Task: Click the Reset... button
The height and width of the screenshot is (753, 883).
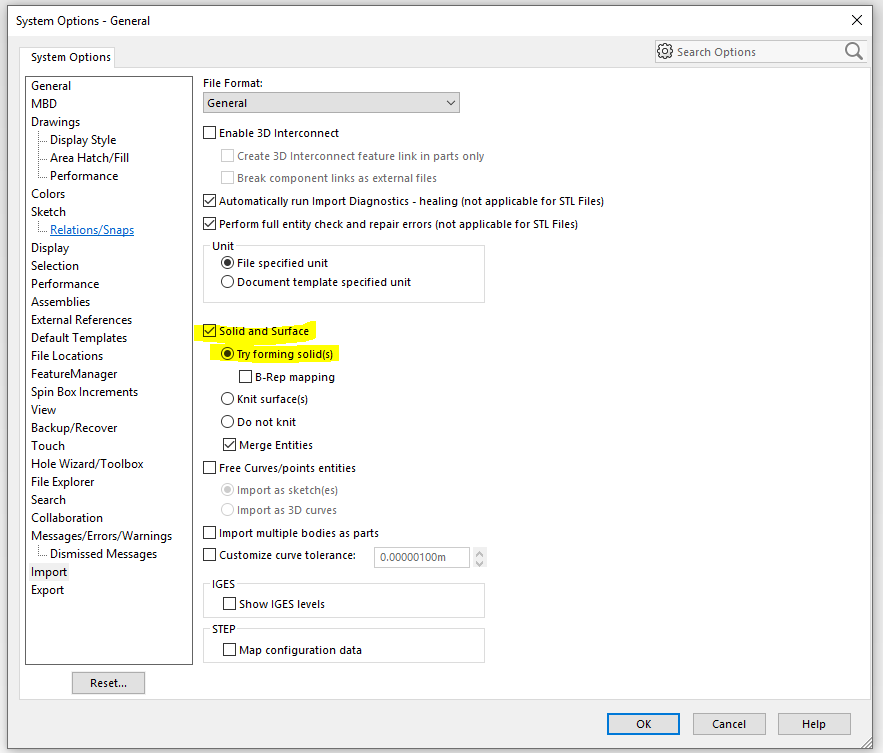Action: click(108, 683)
